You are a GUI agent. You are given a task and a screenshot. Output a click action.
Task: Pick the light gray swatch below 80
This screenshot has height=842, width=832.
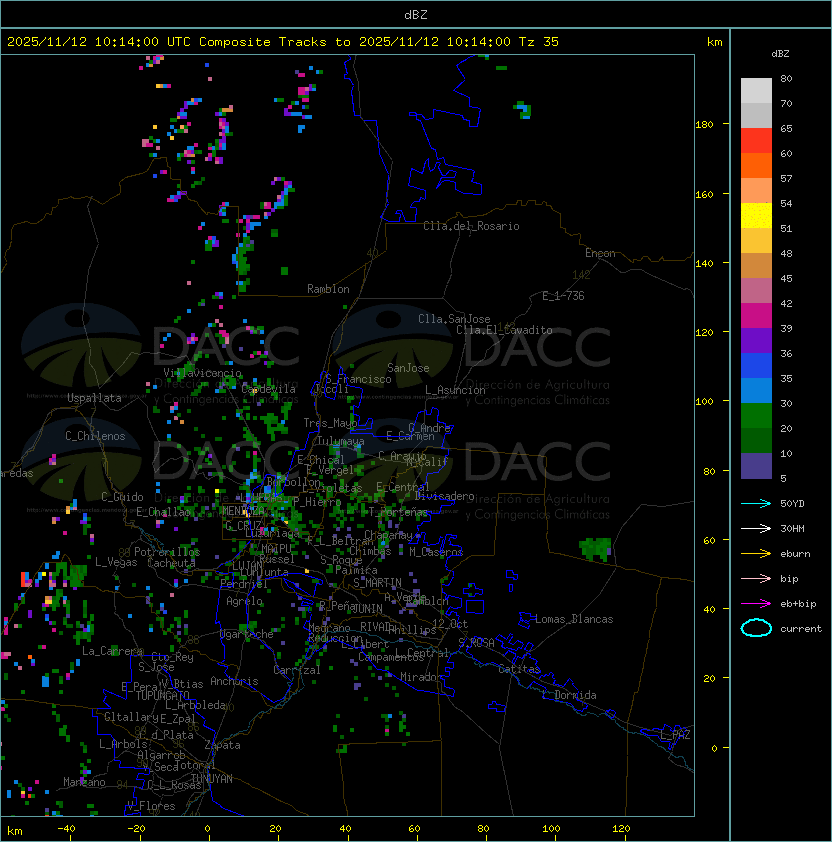pos(756,91)
